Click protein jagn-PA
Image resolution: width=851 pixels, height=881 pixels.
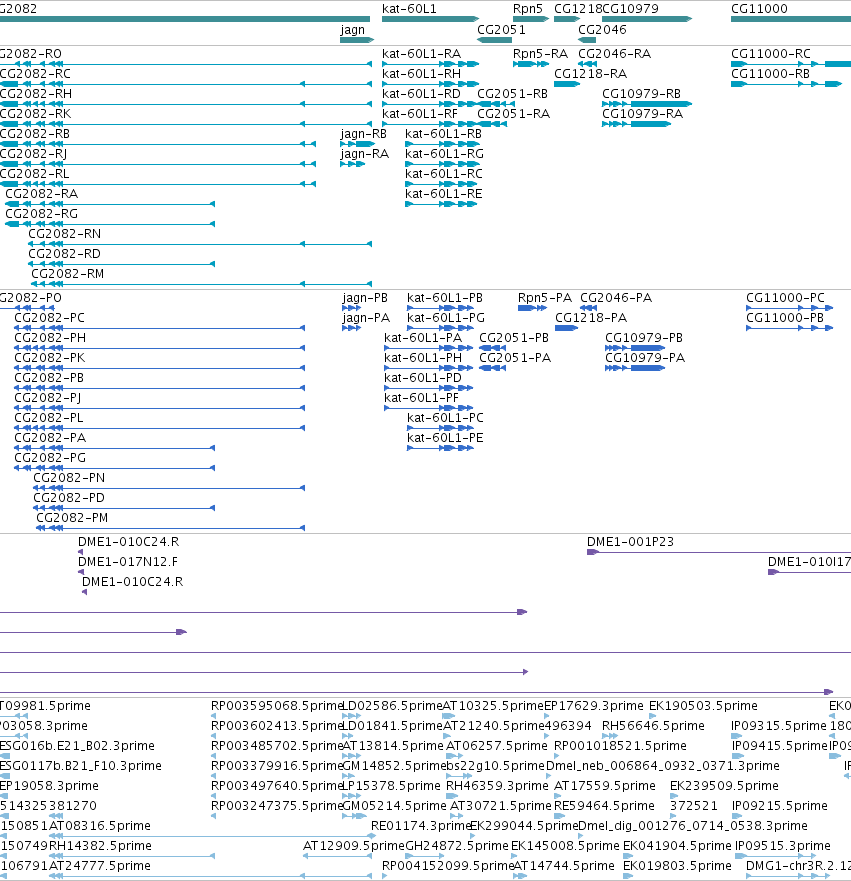pyautogui.click(x=366, y=318)
